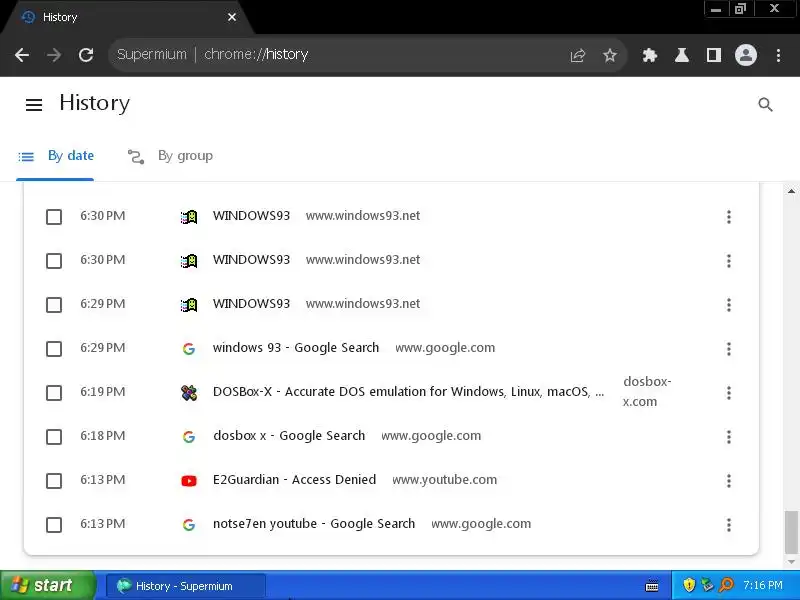Open the on-screen keyboard icon in the taskbar
Image resolution: width=800 pixels, height=600 pixels.
point(652,586)
